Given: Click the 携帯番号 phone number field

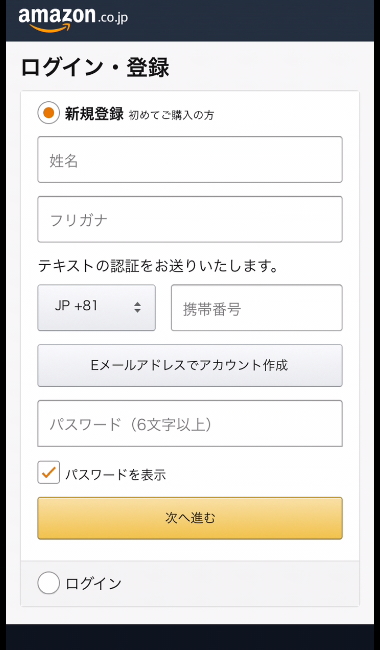Looking at the screenshot, I should [257, 307].
